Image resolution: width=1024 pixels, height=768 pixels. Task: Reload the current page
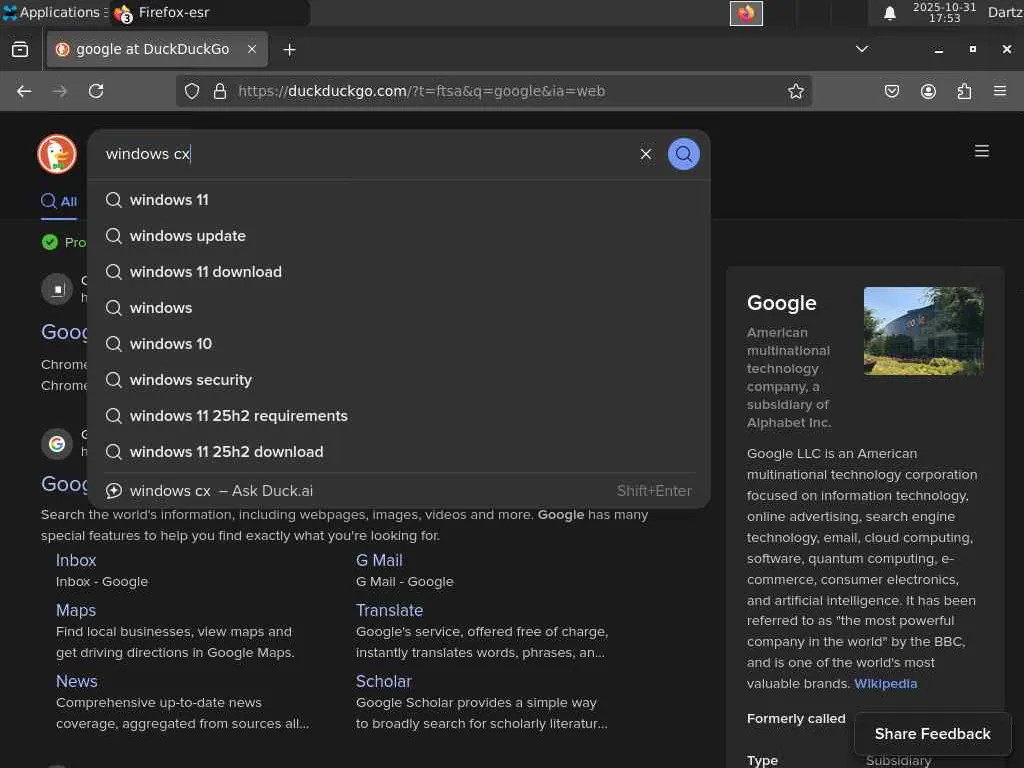pyautogui.click(x=96, y=91)
